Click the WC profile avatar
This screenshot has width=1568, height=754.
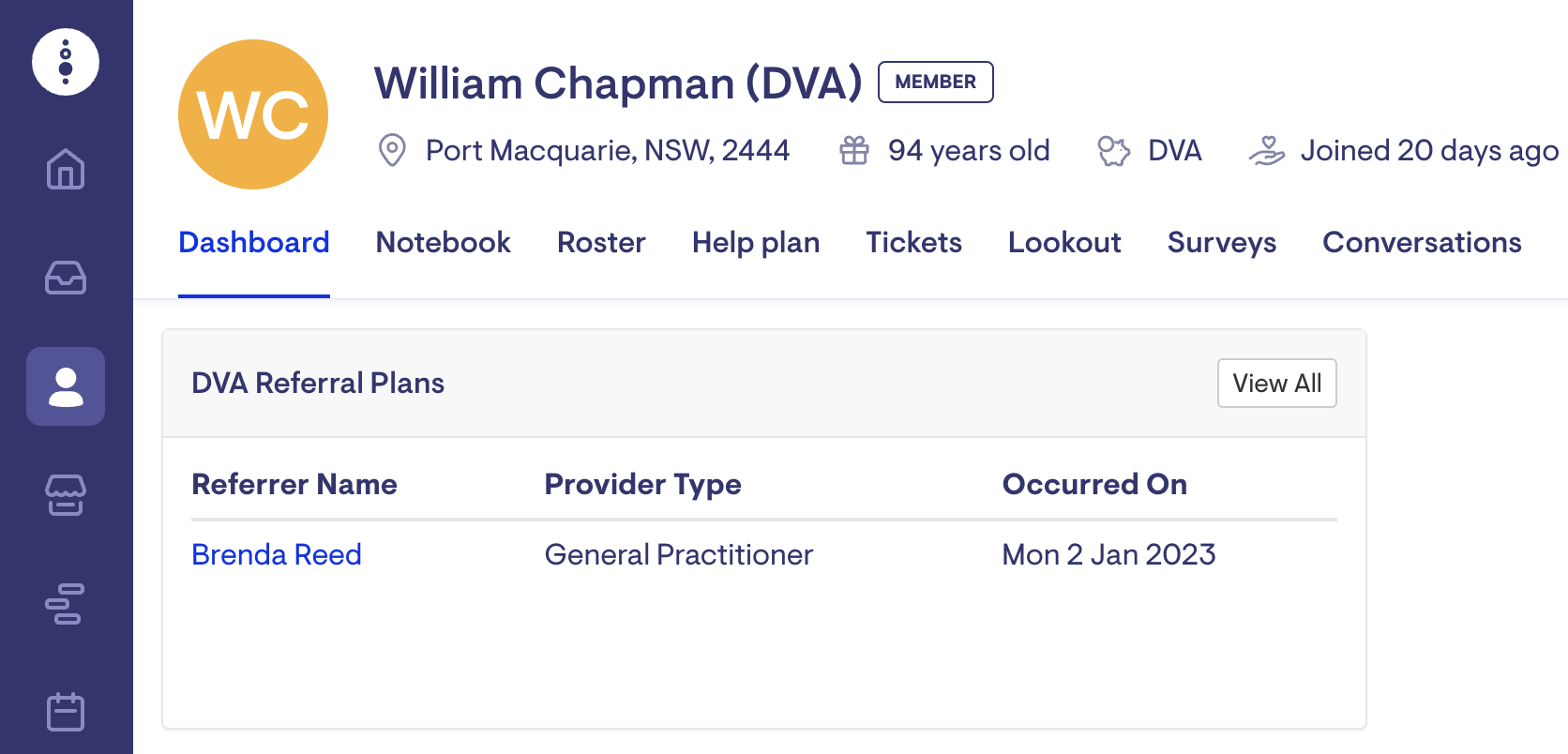point(253,114)
